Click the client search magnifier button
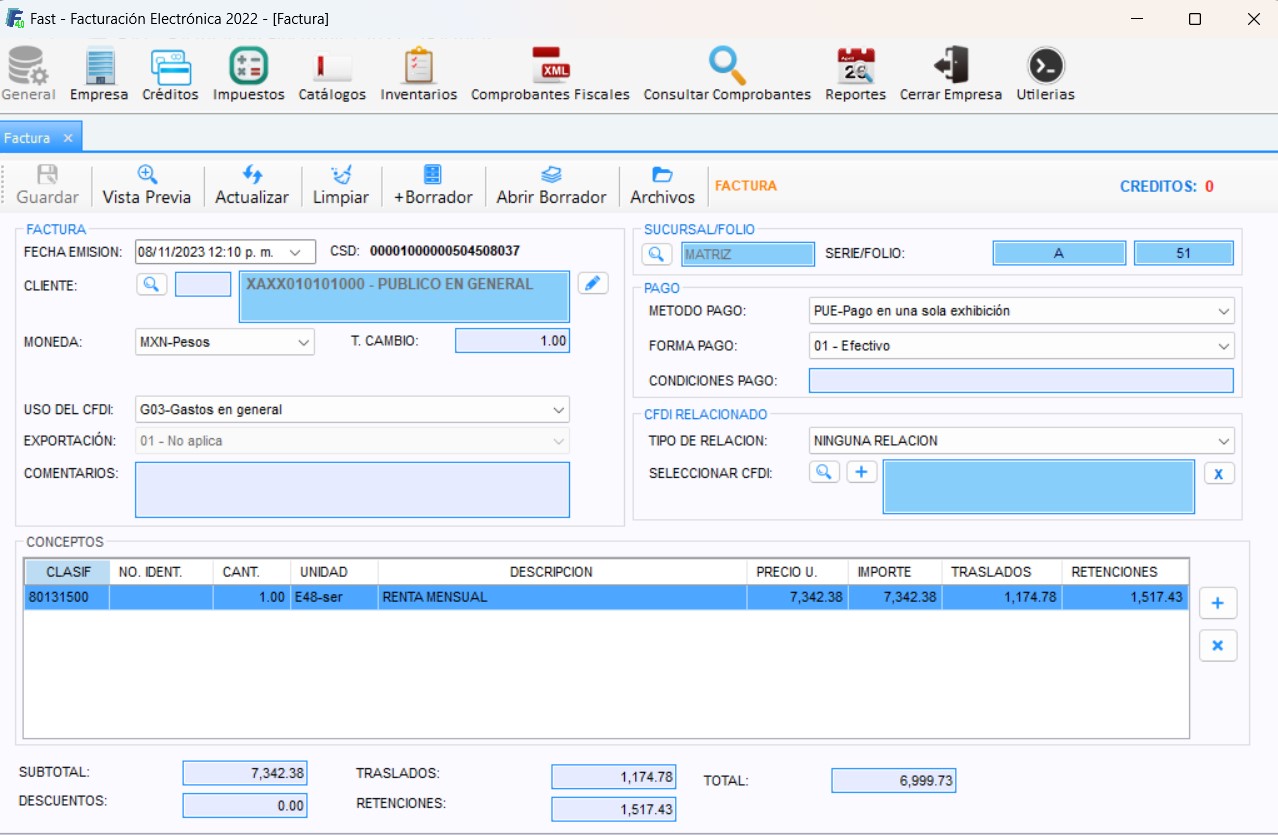The width and height of the screenshot is (1278, 835). click(151, 284)
